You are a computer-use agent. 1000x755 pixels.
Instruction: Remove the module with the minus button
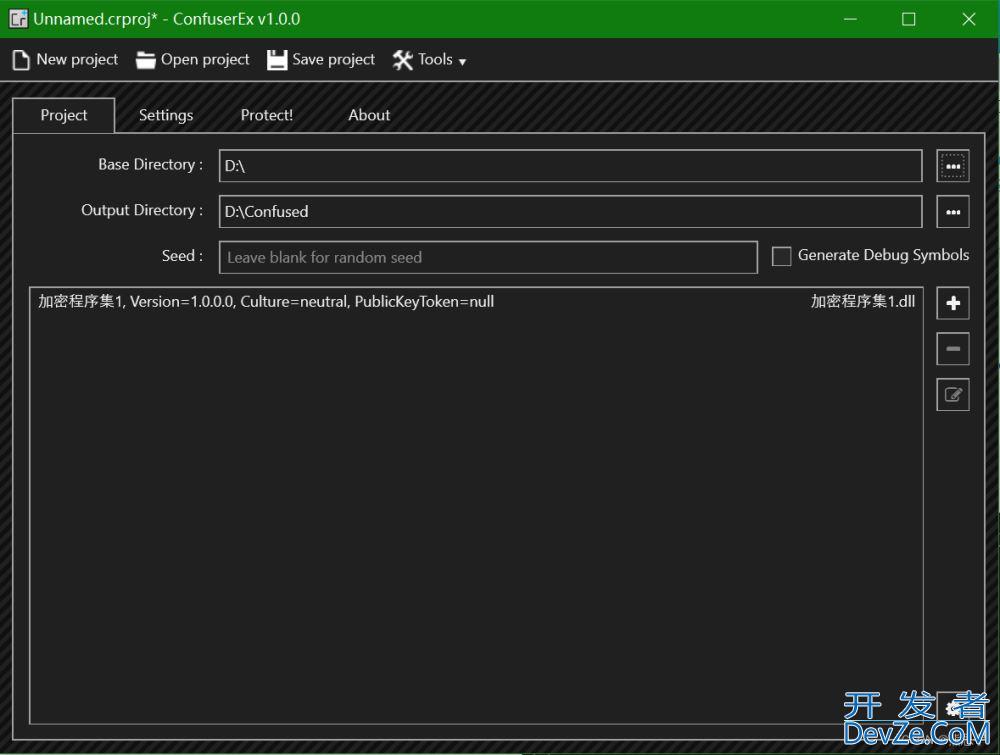tap(953, 349)
